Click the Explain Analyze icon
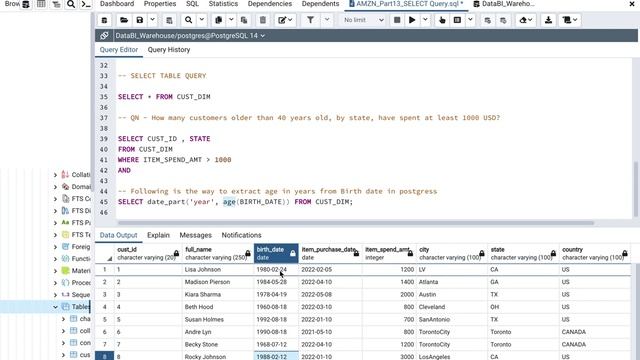This screenshot has width=640, height=360. click(457, 20)
